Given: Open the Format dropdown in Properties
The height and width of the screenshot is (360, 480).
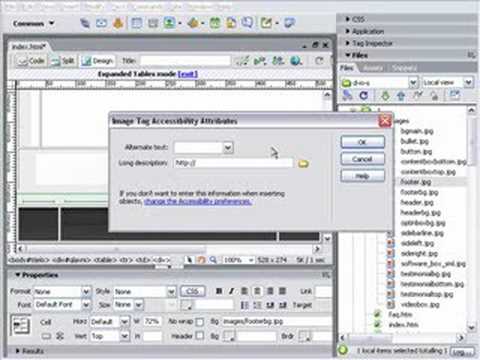Looking at the screenshot, I should (86, 292).
